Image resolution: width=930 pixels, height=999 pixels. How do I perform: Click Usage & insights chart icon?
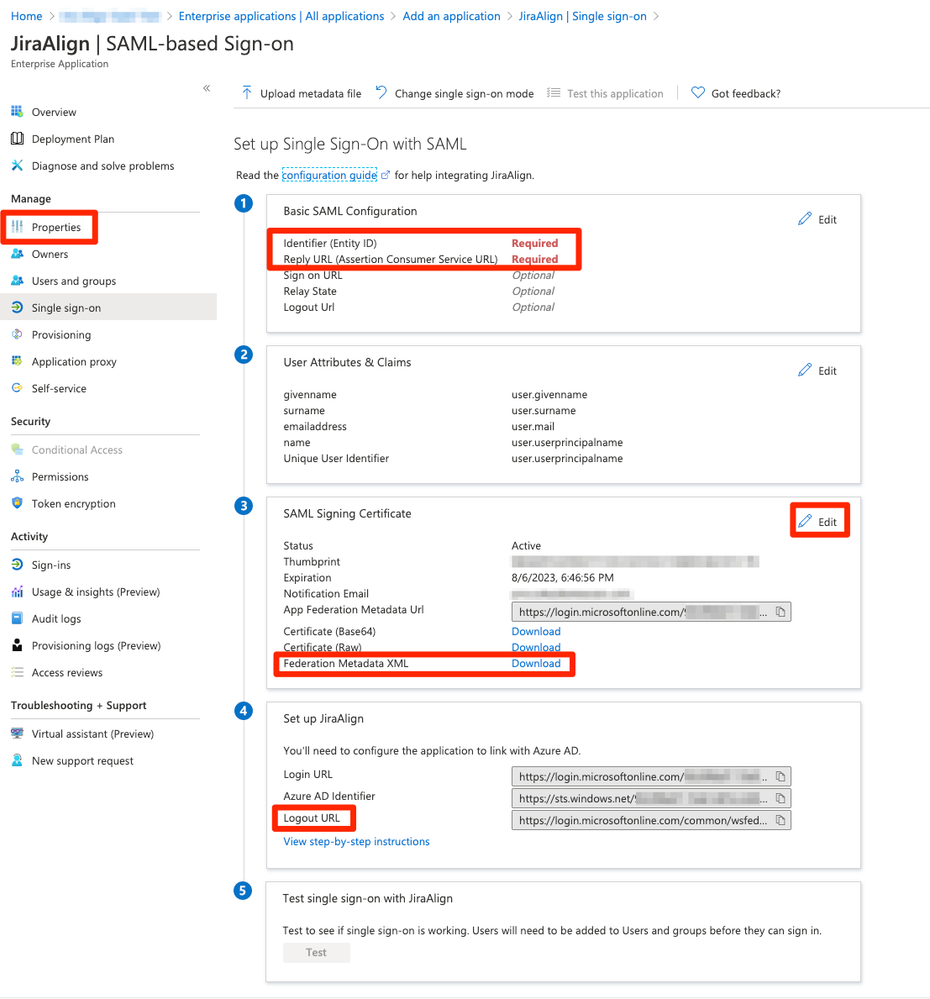17,591
